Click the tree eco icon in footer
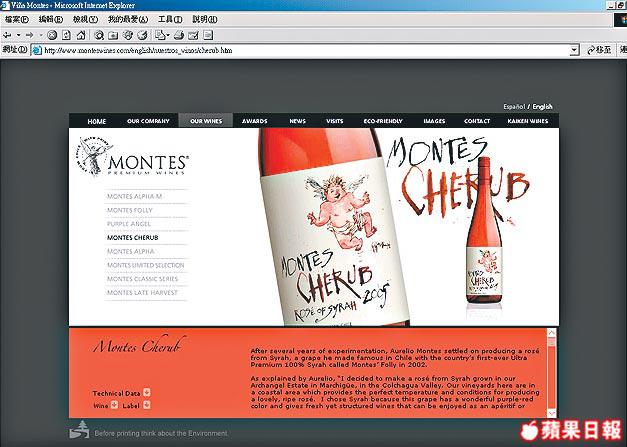The image size is (627, 447). (x=79, y=430)
